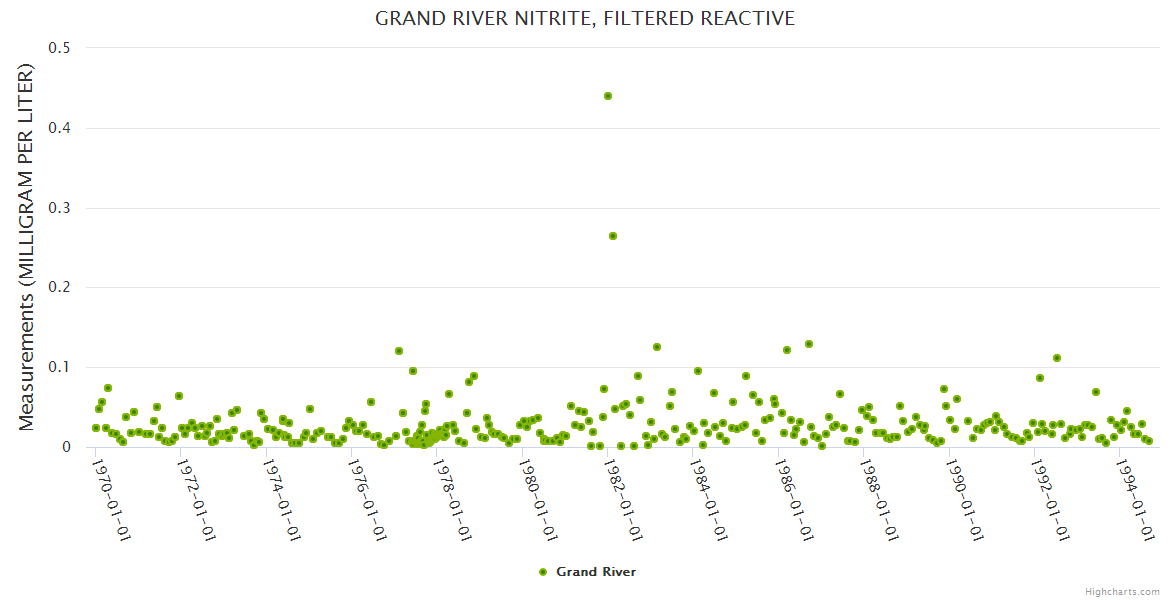Click the highest data point near 0.44
Screen dimensions: 1170x600
[x=608, y=96]
